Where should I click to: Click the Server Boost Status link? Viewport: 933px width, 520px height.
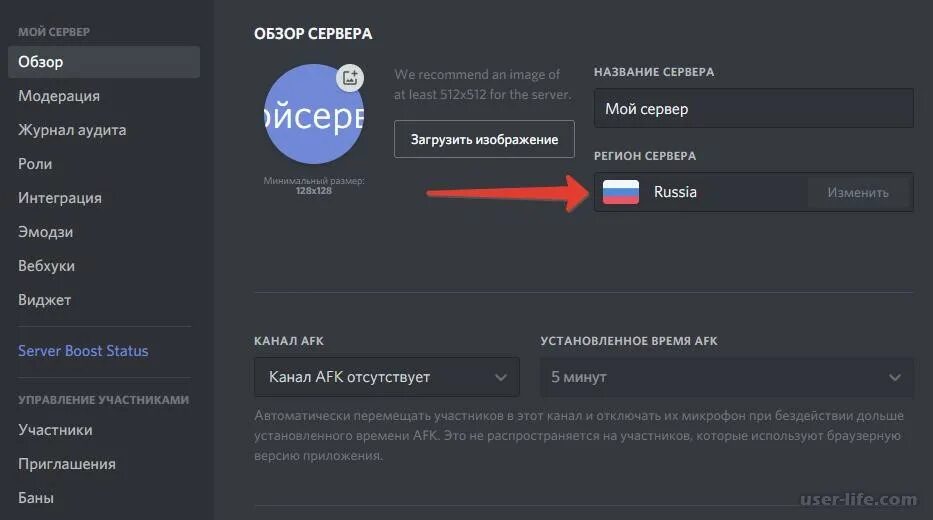pyautogui.click(x=83, y=351)
